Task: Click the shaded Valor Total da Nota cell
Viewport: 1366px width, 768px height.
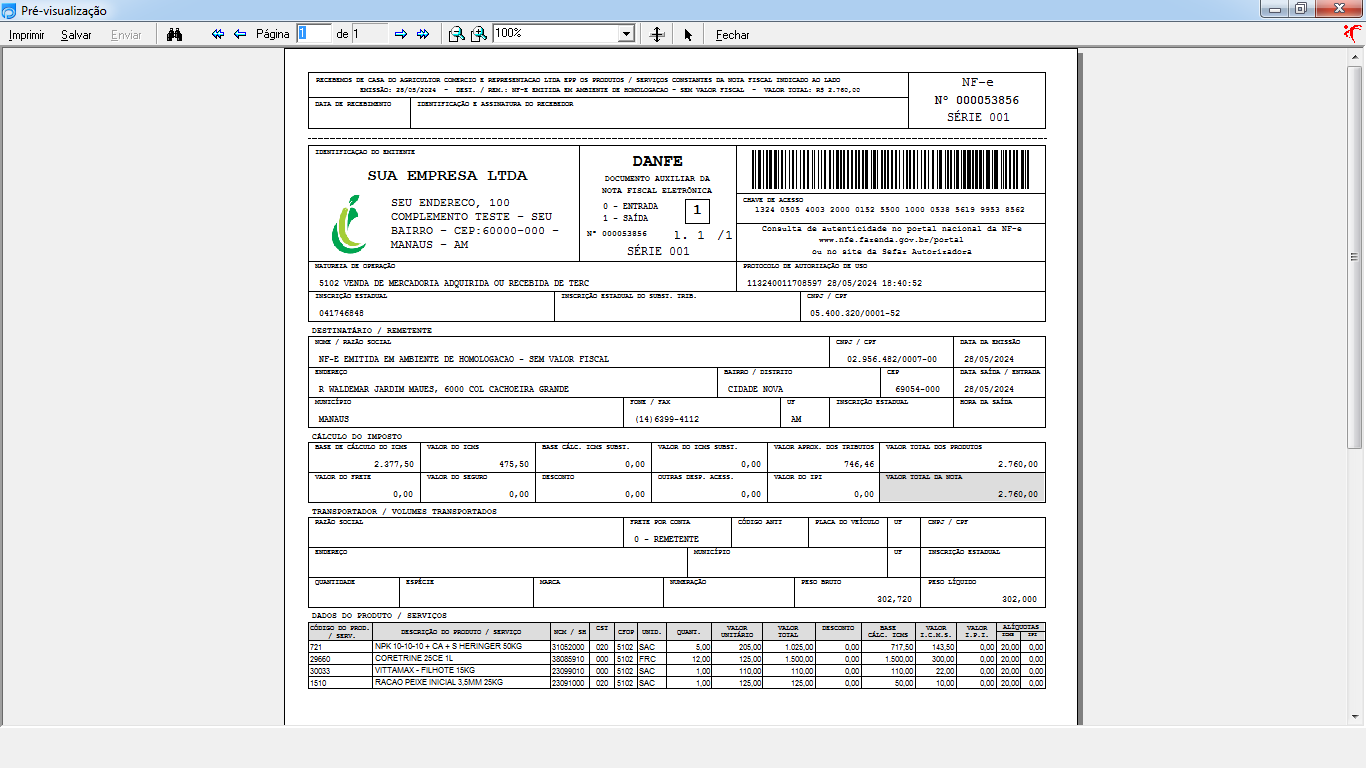Action: [x=963, y=487]
